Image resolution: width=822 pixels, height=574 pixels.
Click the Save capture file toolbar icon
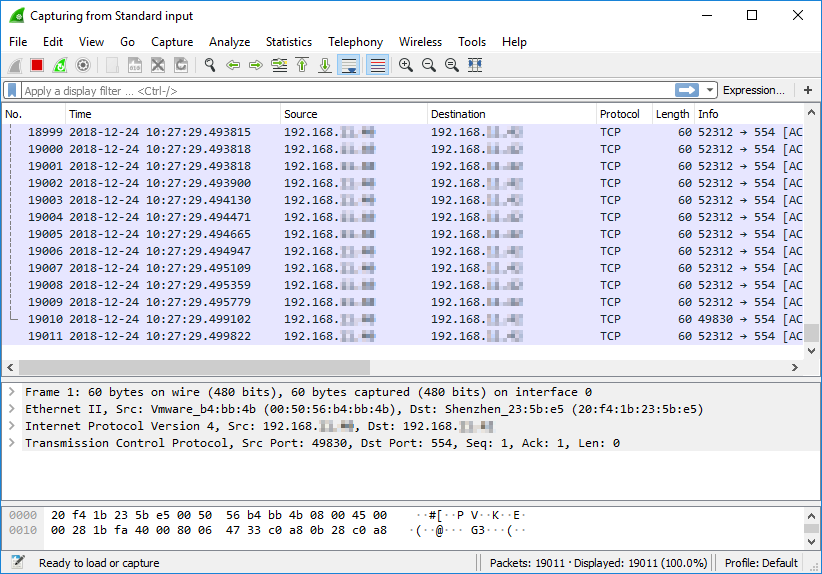tap(135, 66)
